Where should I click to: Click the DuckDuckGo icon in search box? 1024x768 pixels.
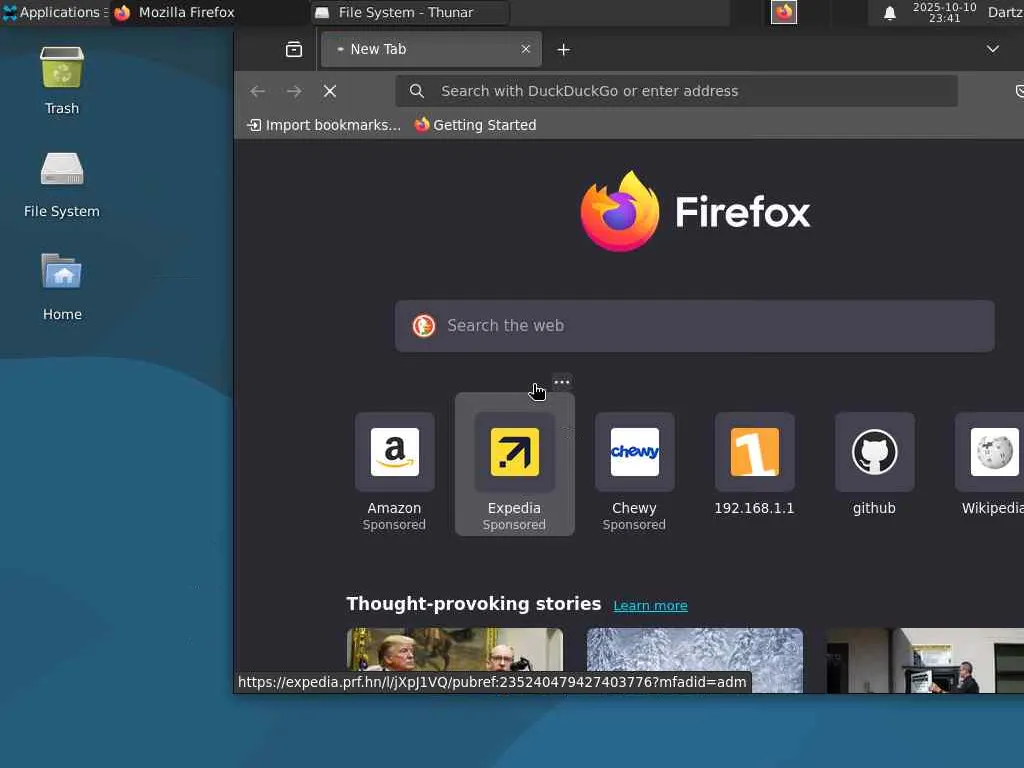pos(424,325)
